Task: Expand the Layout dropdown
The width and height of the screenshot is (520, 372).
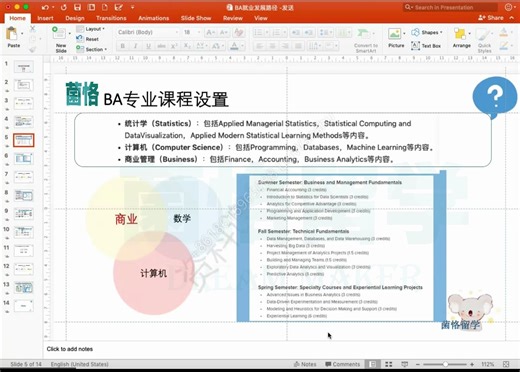Action: [x=91, y=29]
